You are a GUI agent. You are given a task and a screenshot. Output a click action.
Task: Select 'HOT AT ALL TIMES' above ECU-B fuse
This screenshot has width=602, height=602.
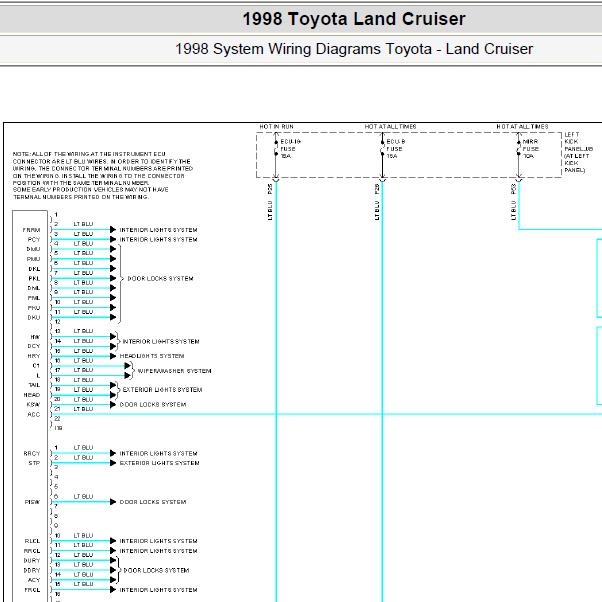(x=390, y=126)
